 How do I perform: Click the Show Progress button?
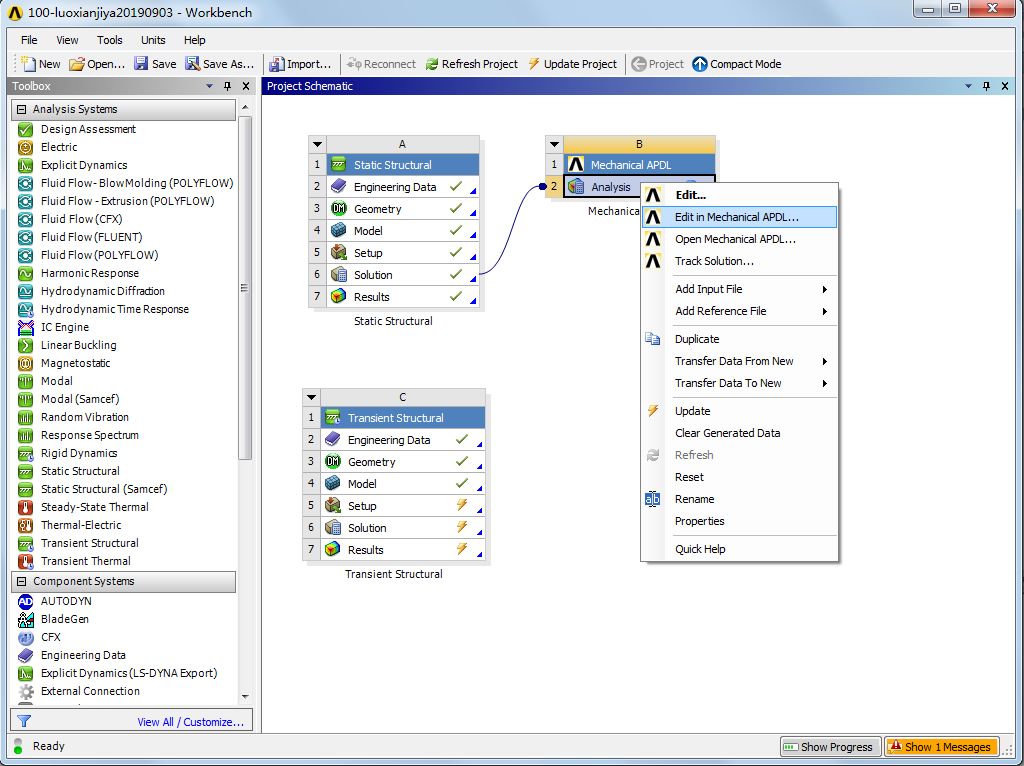[830, 746]
